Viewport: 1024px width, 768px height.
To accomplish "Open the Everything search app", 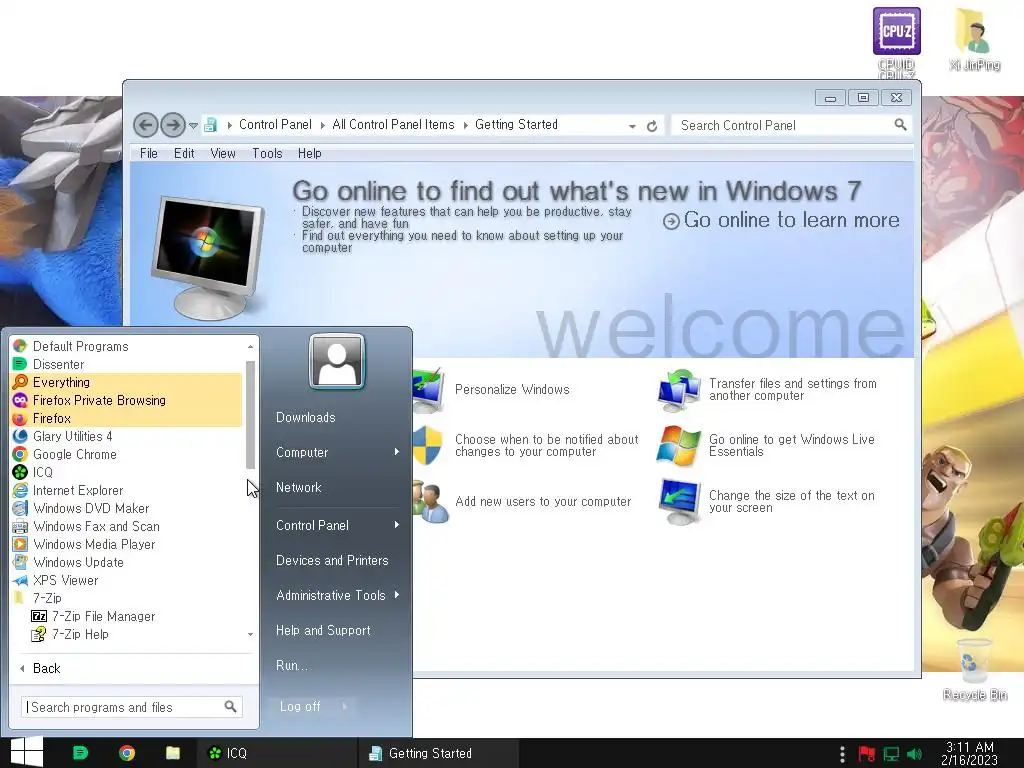I will (x=61, y=382).
